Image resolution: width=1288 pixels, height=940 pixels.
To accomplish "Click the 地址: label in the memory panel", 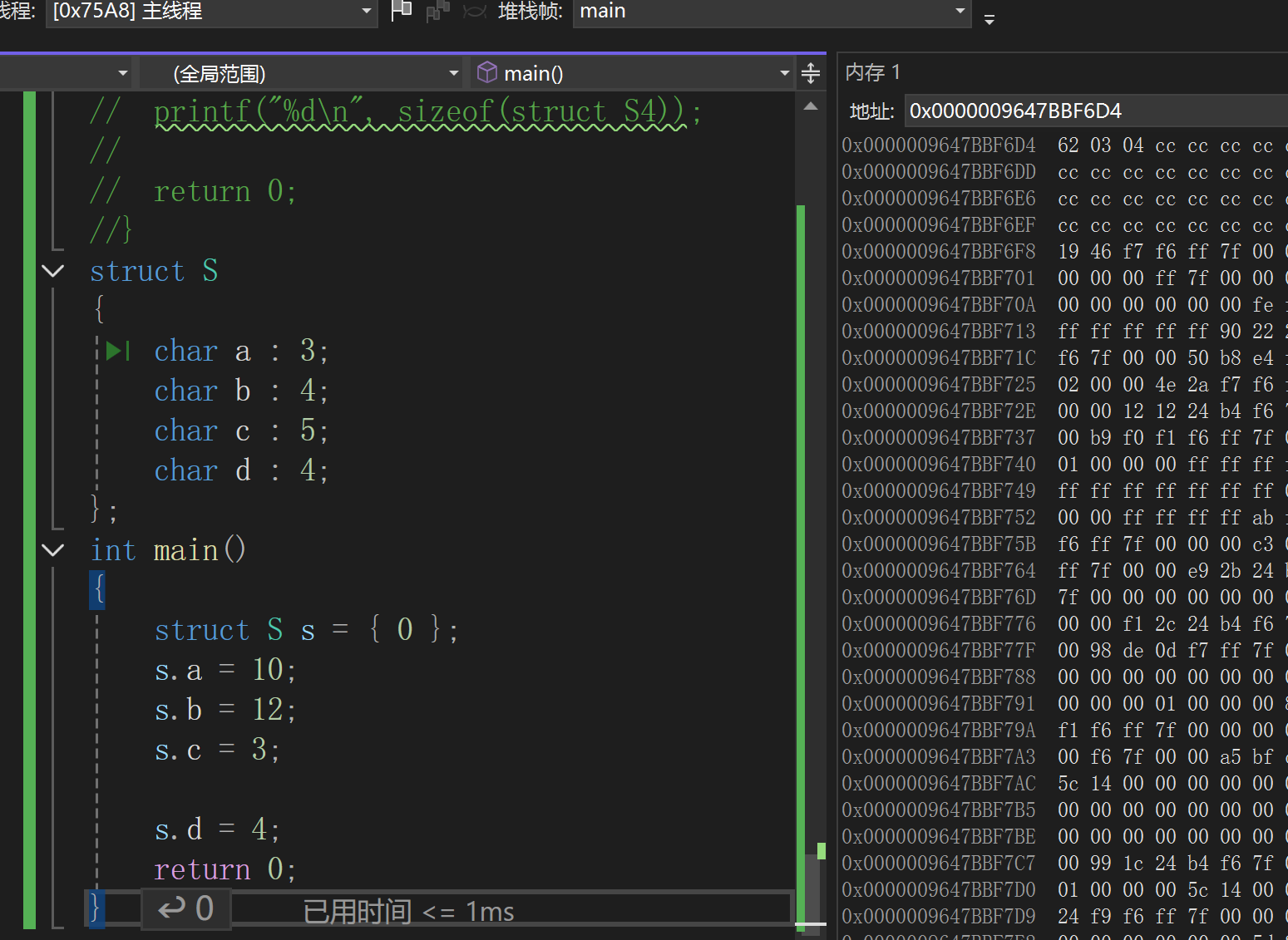I will point(871,111).
